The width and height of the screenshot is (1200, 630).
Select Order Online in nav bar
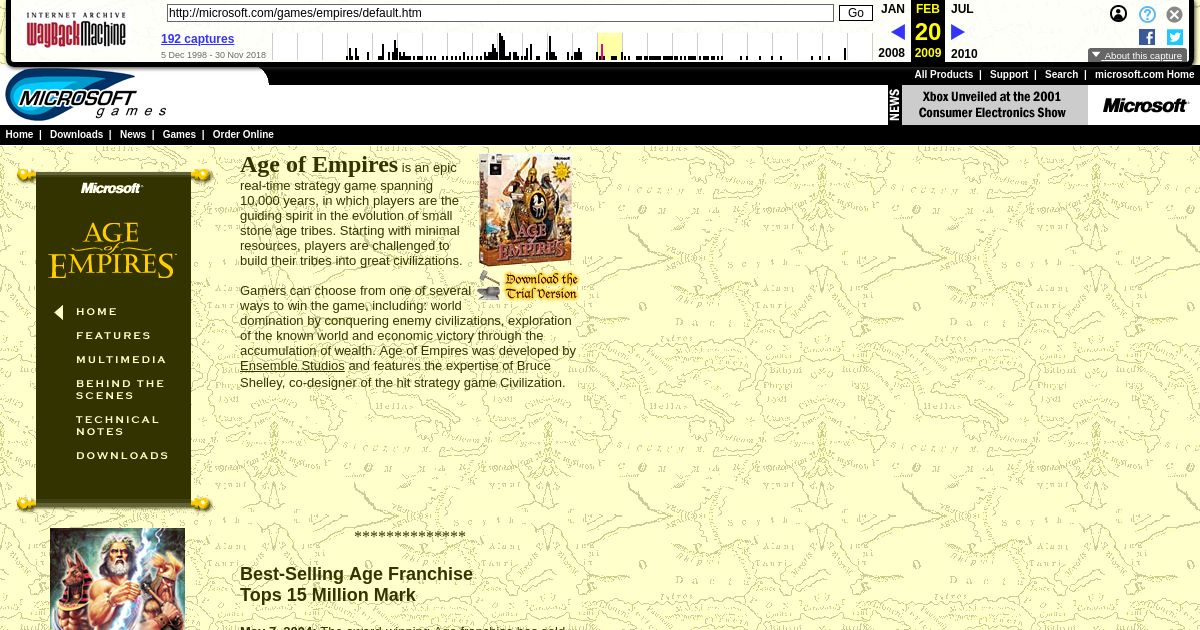[x=243, y=135]
